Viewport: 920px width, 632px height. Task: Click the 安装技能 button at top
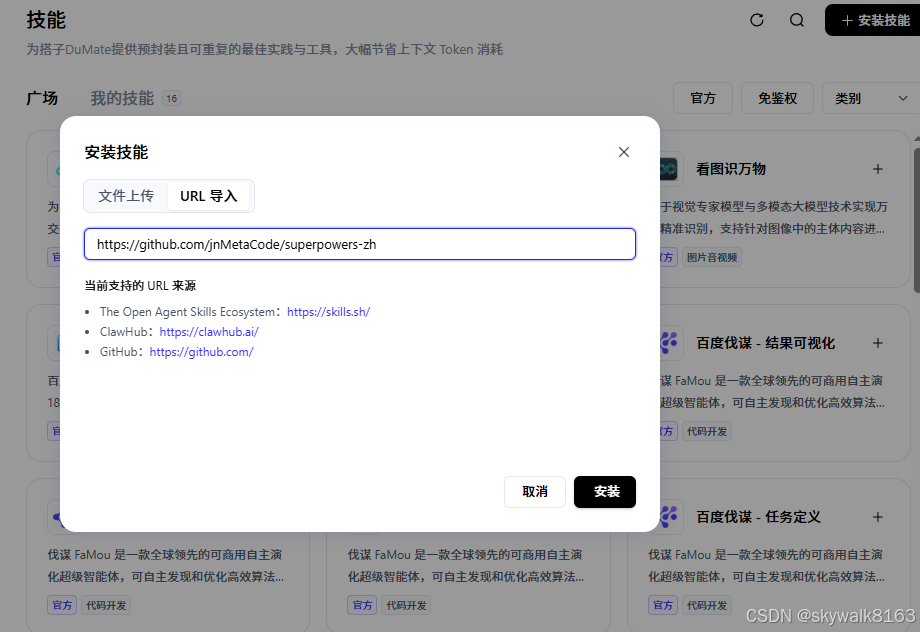(874, 20)
